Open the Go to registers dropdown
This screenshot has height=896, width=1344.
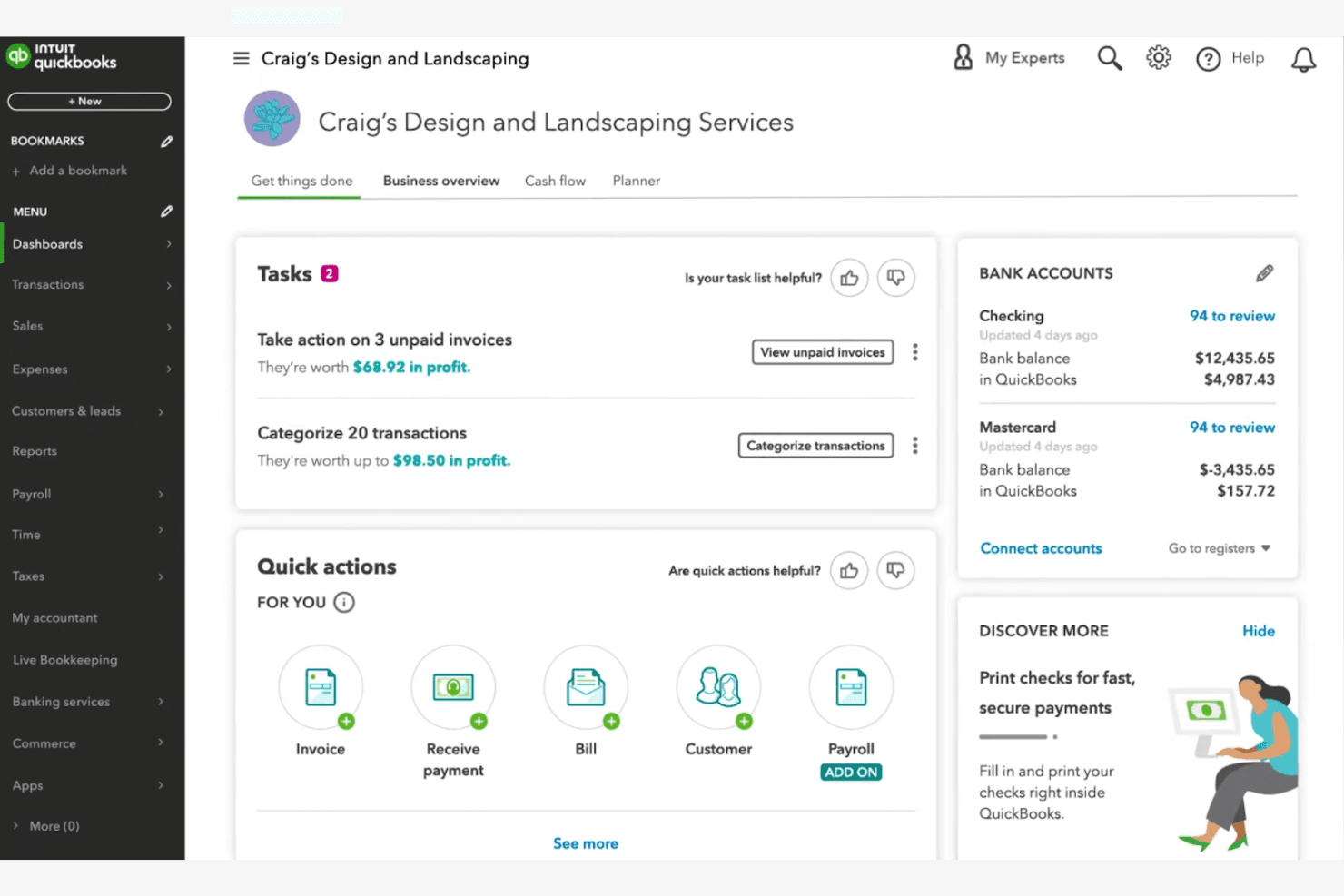1220,548
